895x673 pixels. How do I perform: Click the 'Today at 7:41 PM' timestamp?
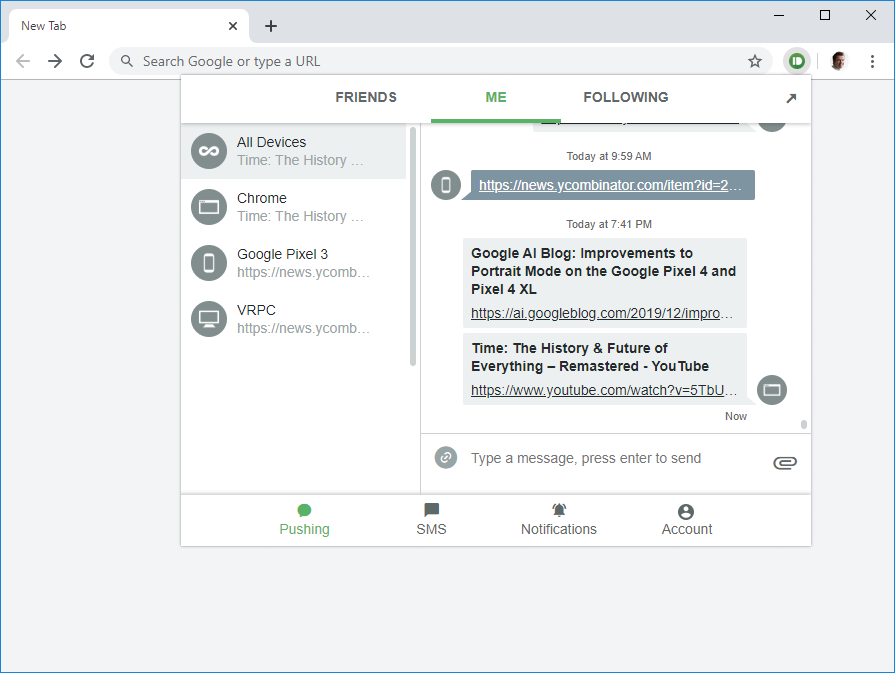608,224
